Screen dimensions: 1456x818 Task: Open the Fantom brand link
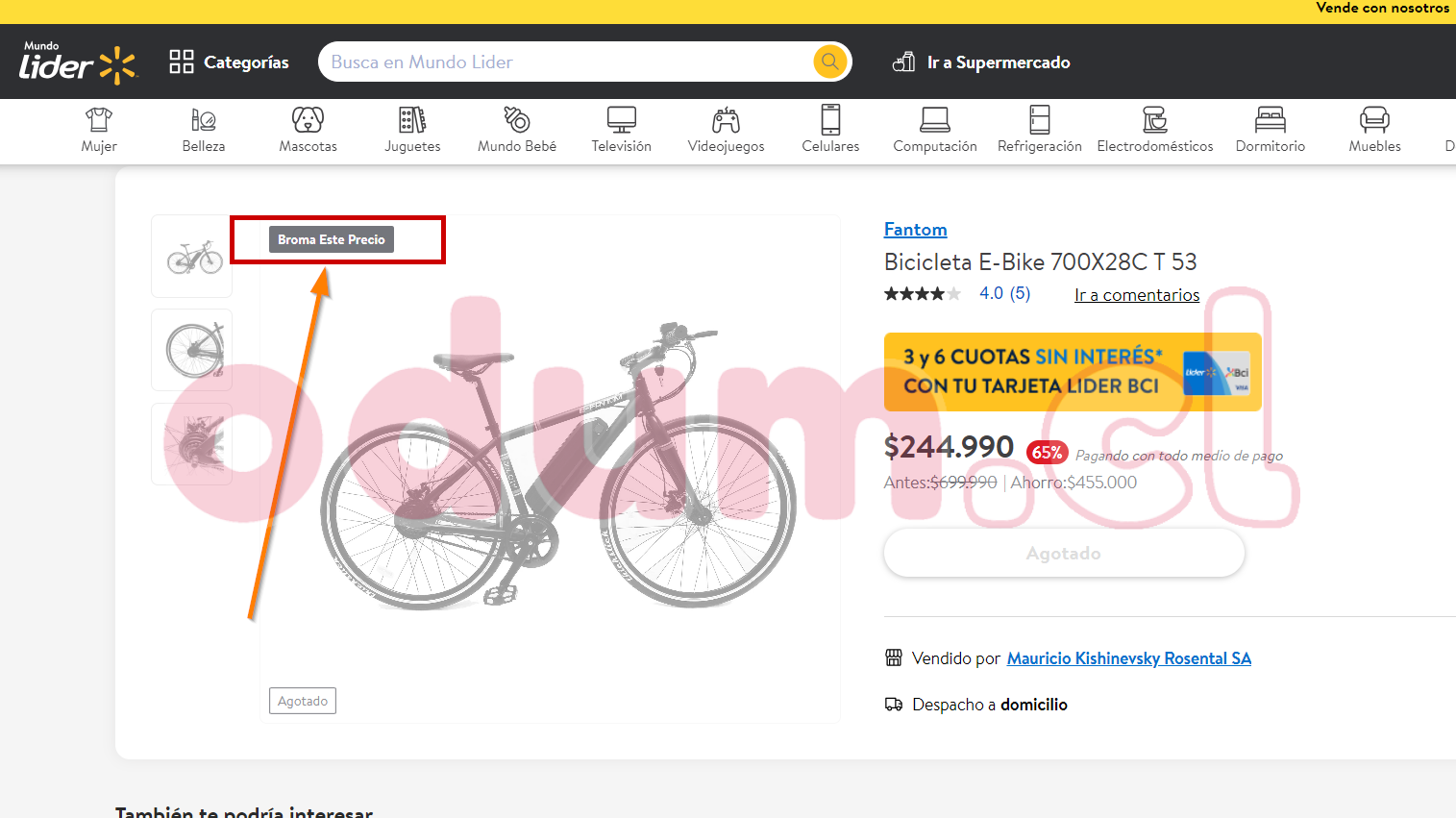[915, 230]
